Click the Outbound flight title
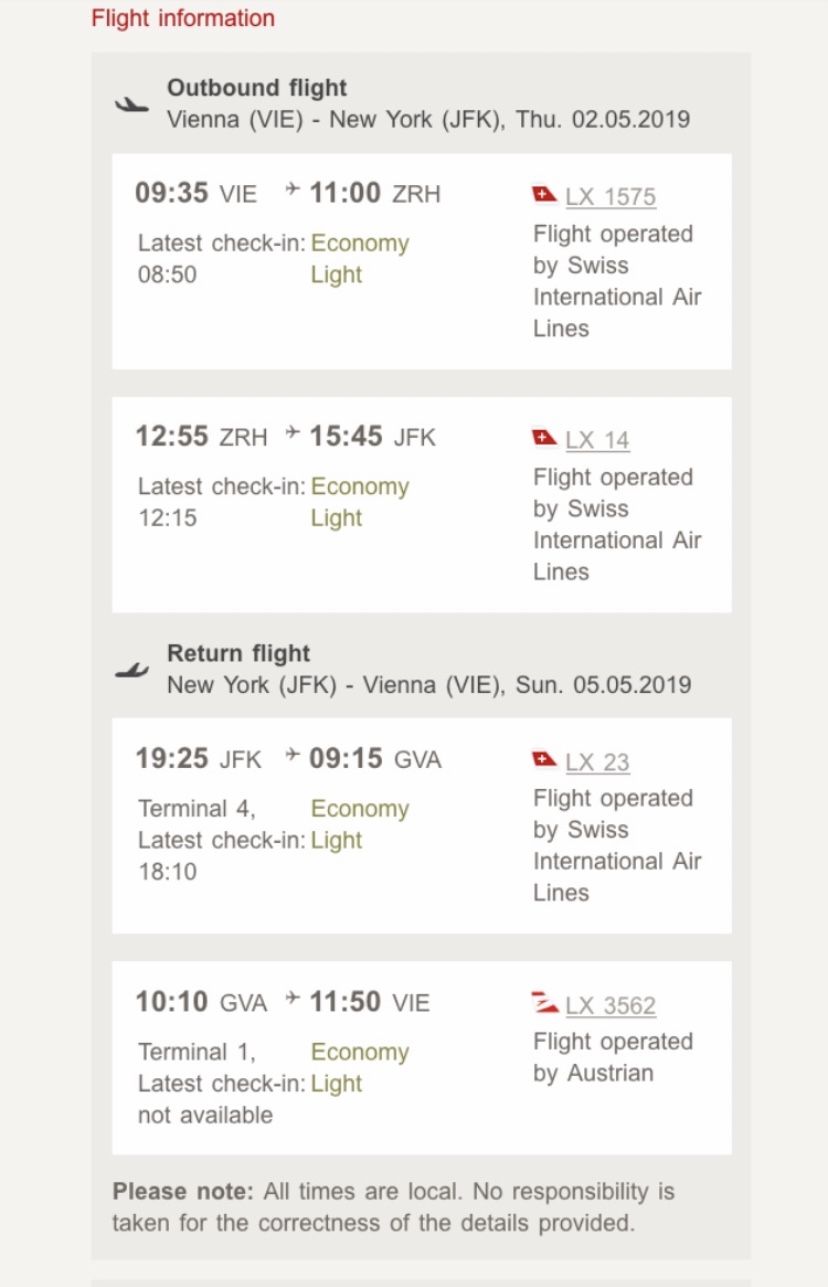This screenshot has height=1287, width=828. [x=257, y=88]
